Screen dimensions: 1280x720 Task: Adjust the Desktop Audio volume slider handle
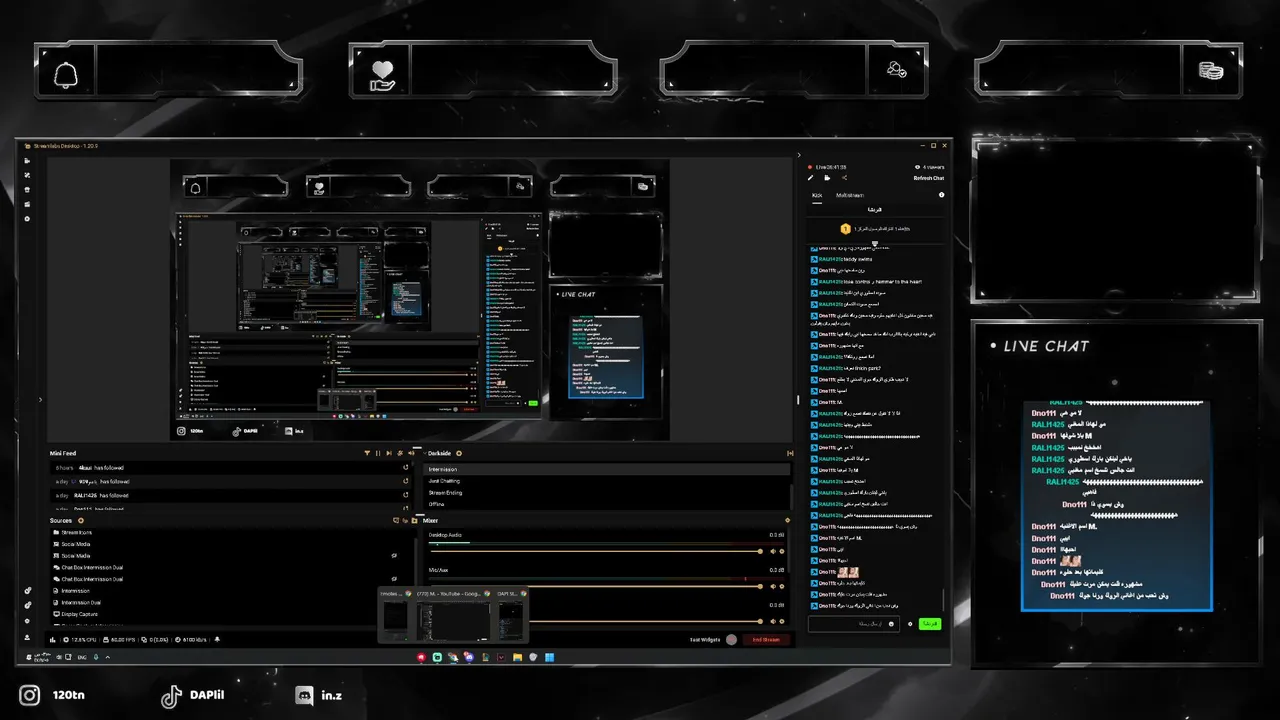coord(760,551)
